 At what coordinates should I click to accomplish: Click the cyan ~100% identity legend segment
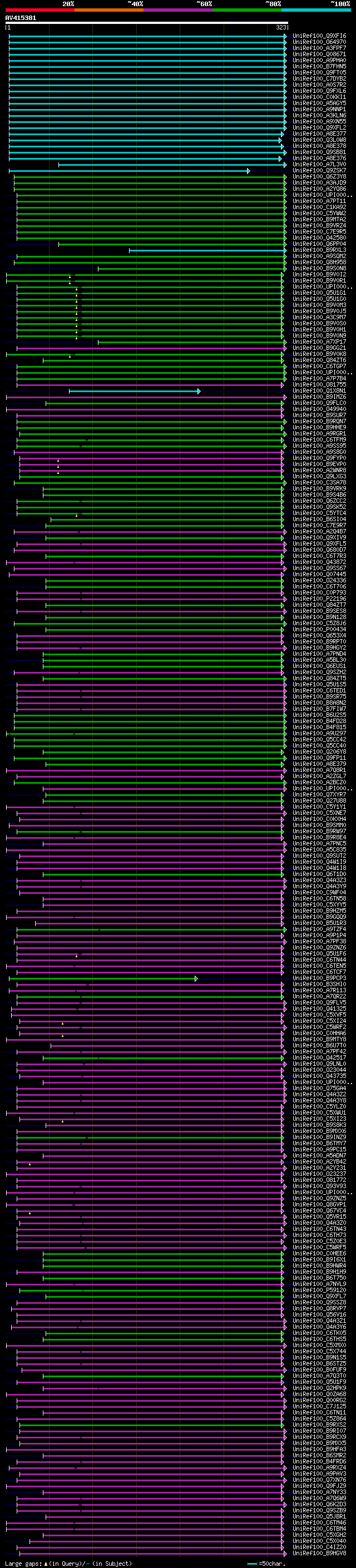pyautogui.click(x=317, y=10)
